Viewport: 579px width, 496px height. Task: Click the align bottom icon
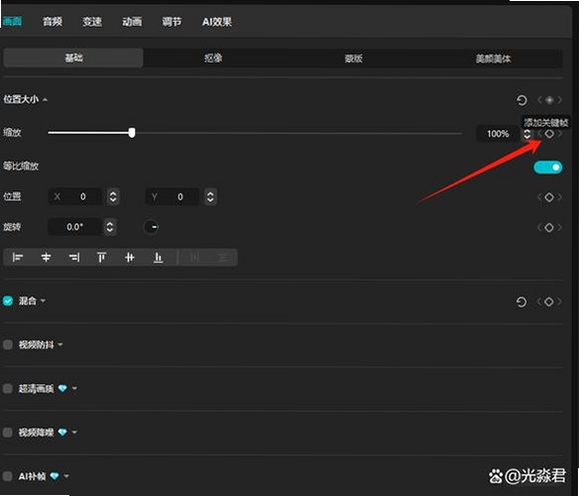click(x=158, y=257)
